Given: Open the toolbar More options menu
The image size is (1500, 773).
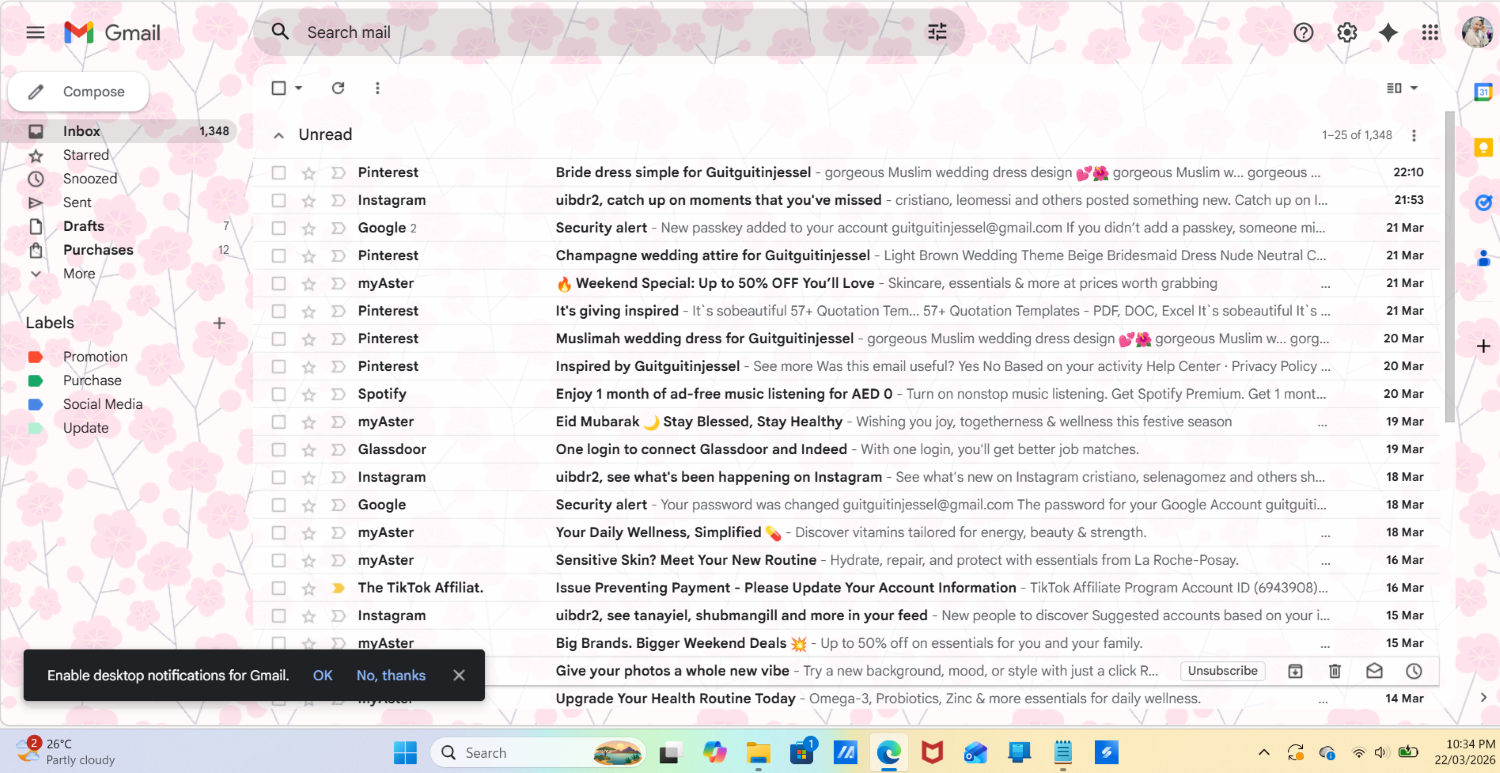Looking at the screenshot, I should click(377, 88).
